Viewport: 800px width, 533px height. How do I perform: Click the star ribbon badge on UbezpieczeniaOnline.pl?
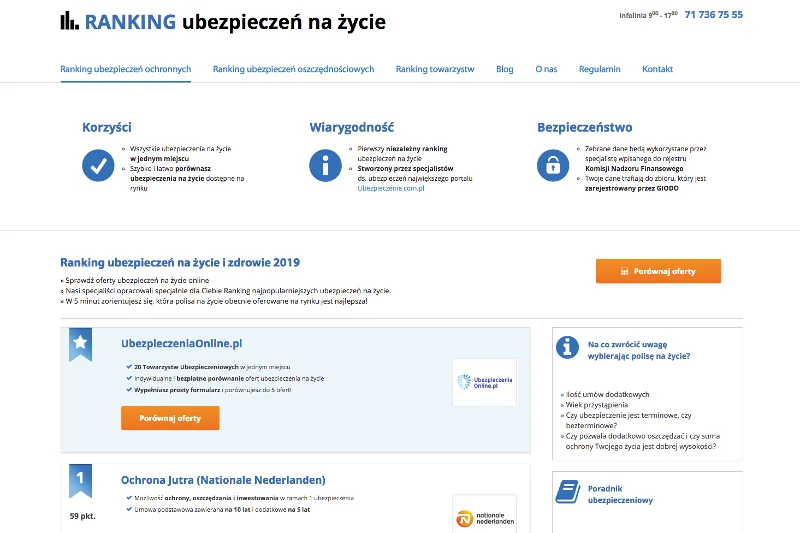pos(80,344)
